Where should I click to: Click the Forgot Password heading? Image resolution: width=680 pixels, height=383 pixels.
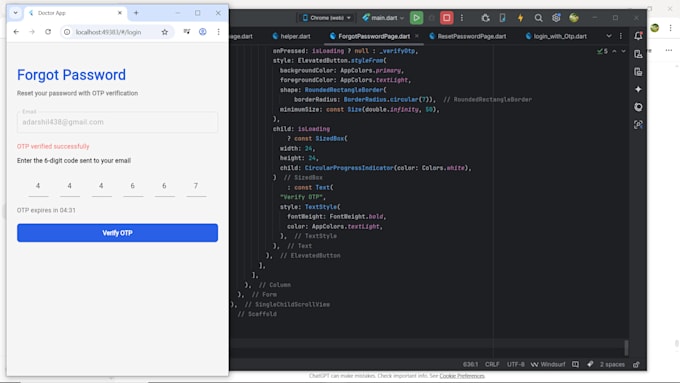[72, 75]
